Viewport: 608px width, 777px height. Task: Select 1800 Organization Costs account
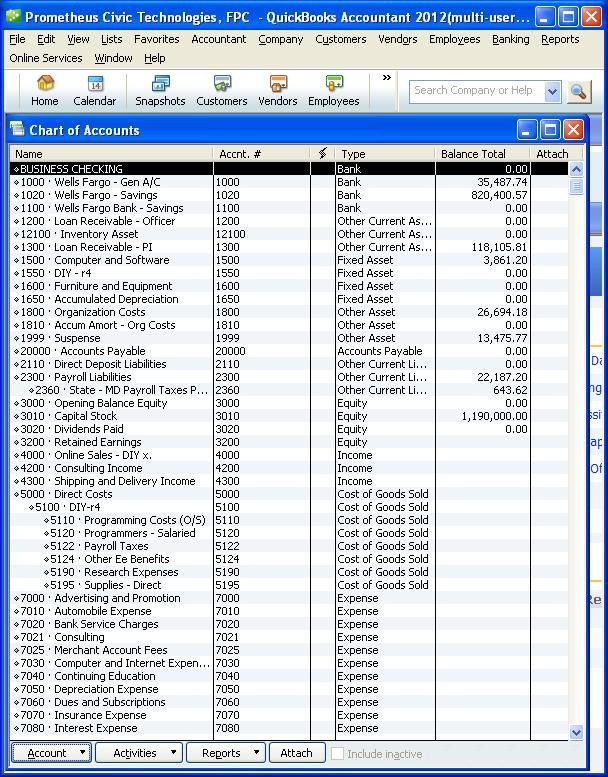click(289, 312)
